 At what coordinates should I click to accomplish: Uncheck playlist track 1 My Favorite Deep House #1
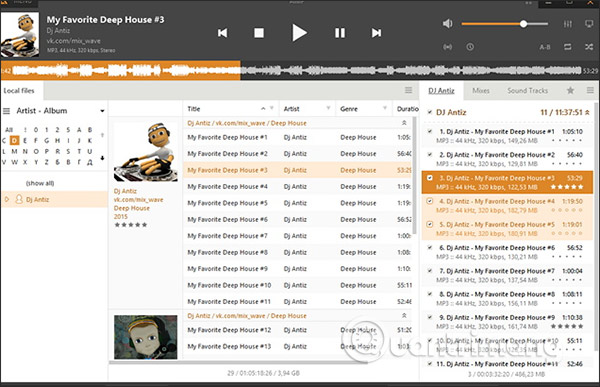[430, 131]
